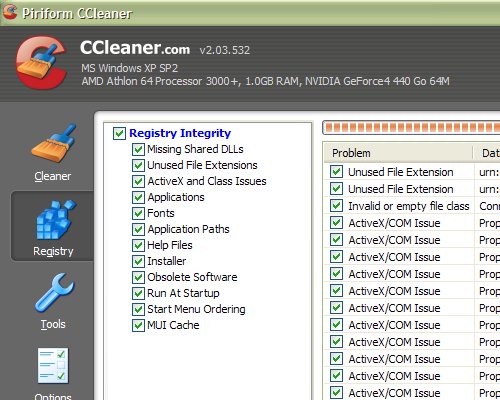Uncheck the Invalid or empty file class result

pos(336,206)
